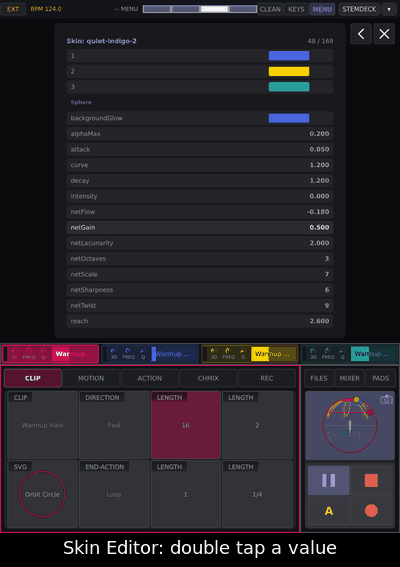Click the FREQ knob on the yellow Warmup deck
Screen dimensions: 400x567
(228, 351)
